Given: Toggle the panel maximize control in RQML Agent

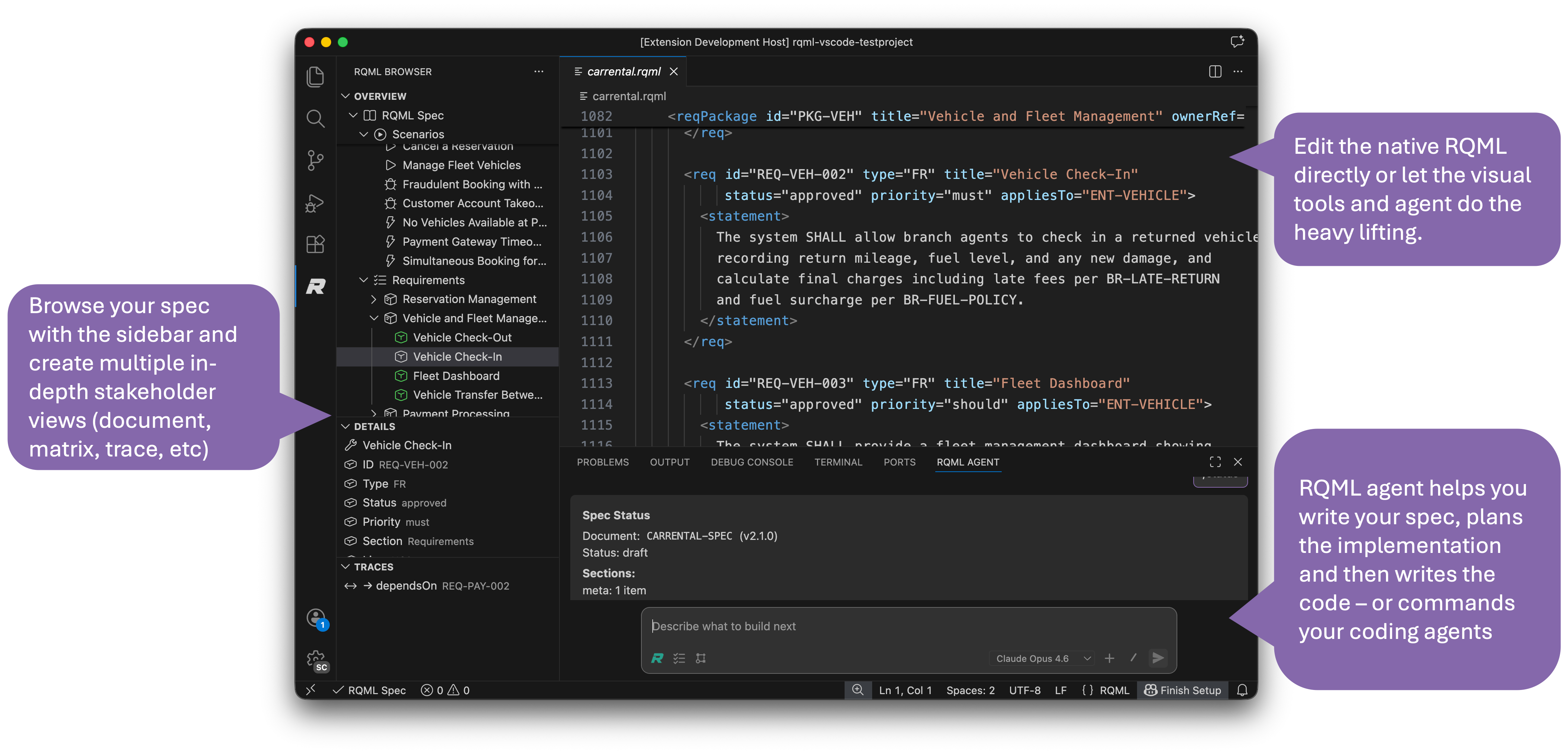Looking at the screenshot, I should point(1215,462).
